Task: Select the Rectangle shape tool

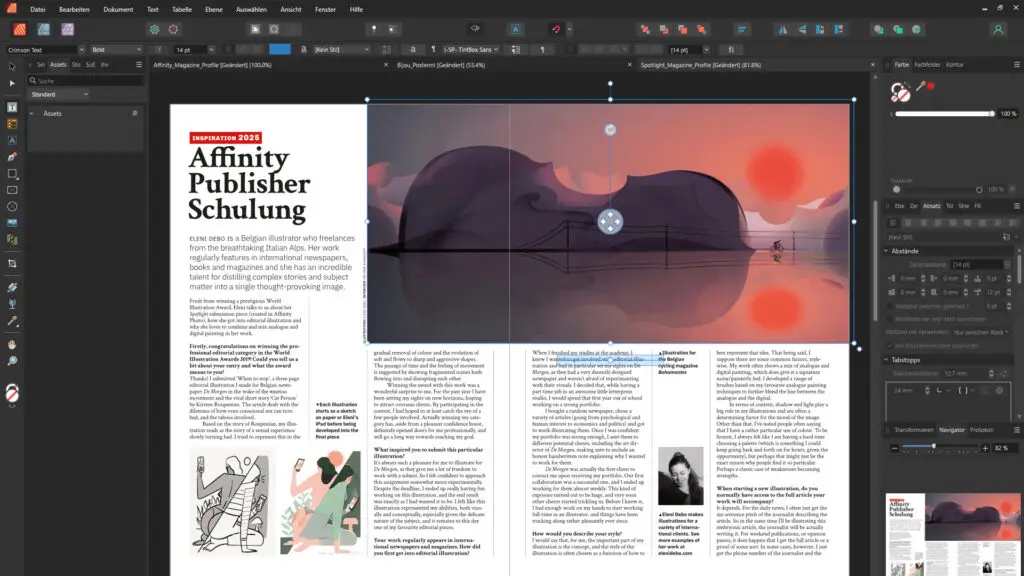Action: pyautogui.click(x=12, y=174)
